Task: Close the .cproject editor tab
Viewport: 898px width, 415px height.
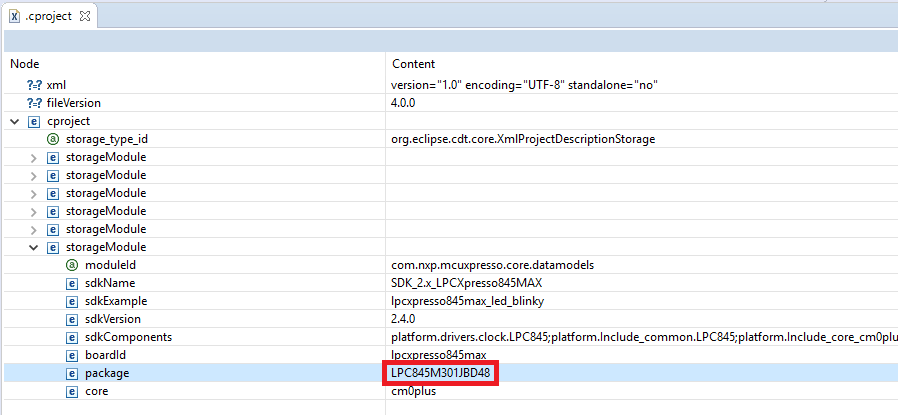Action: click(x=84, y=17)
